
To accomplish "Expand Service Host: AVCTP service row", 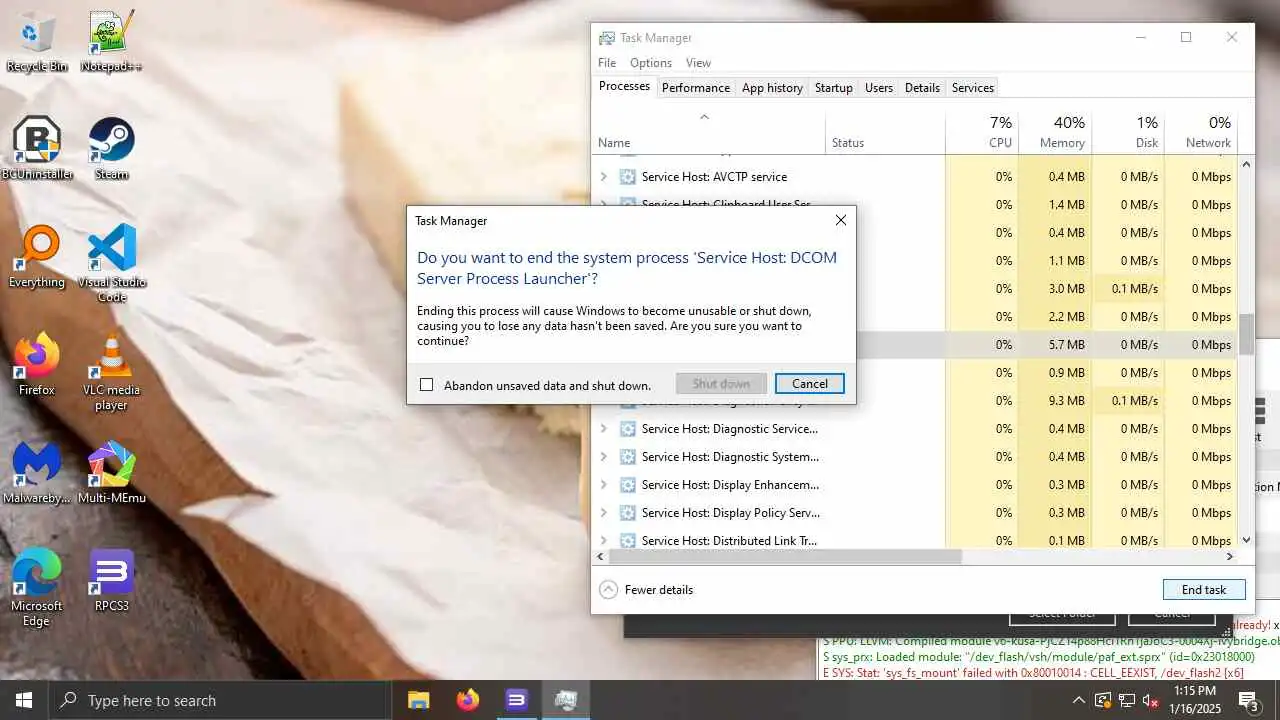I will pos(603,177).
